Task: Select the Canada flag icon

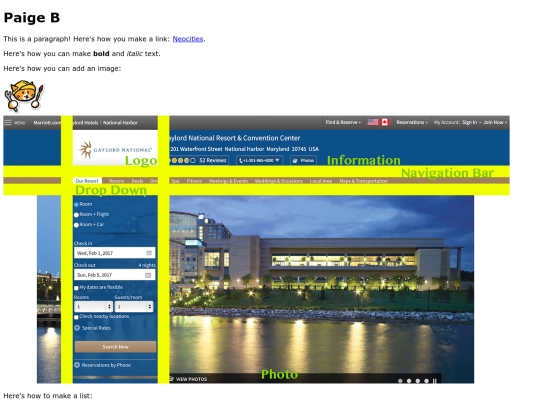Action: 385,122
